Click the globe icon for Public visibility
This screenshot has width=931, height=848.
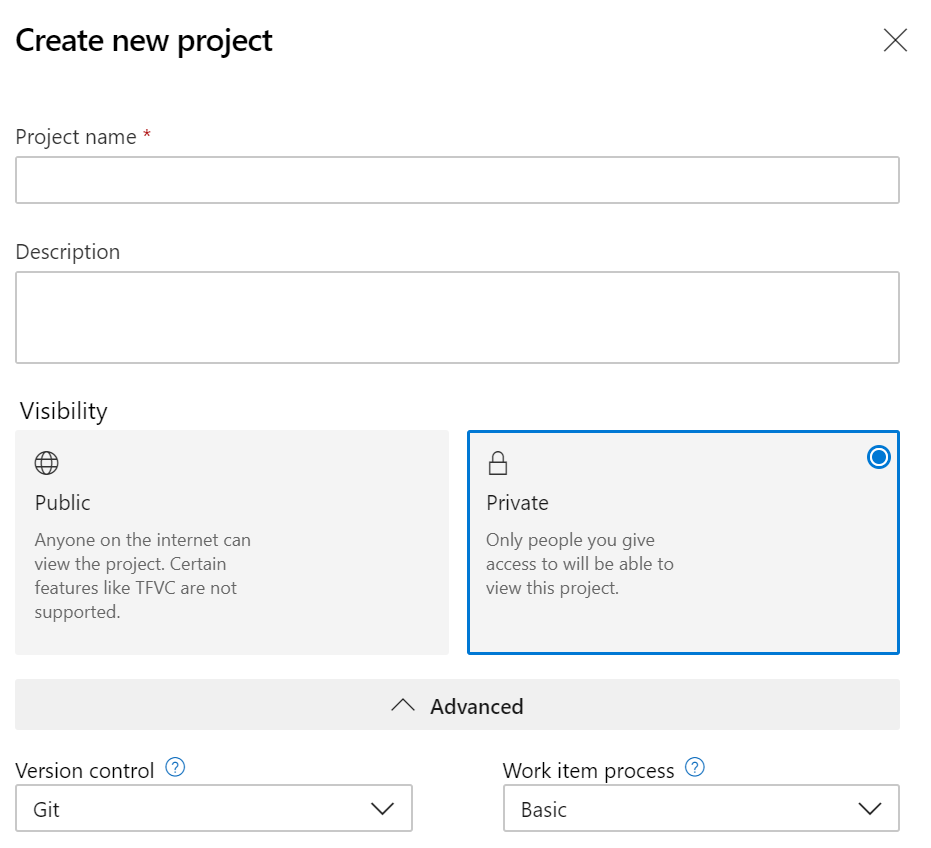47,463
